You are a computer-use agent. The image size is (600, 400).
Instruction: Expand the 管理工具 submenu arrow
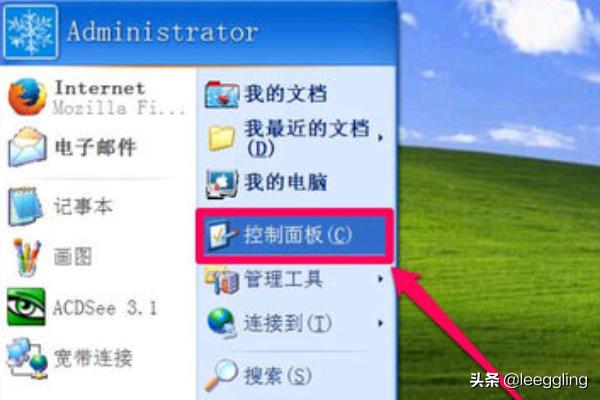(x=380, y=279)
